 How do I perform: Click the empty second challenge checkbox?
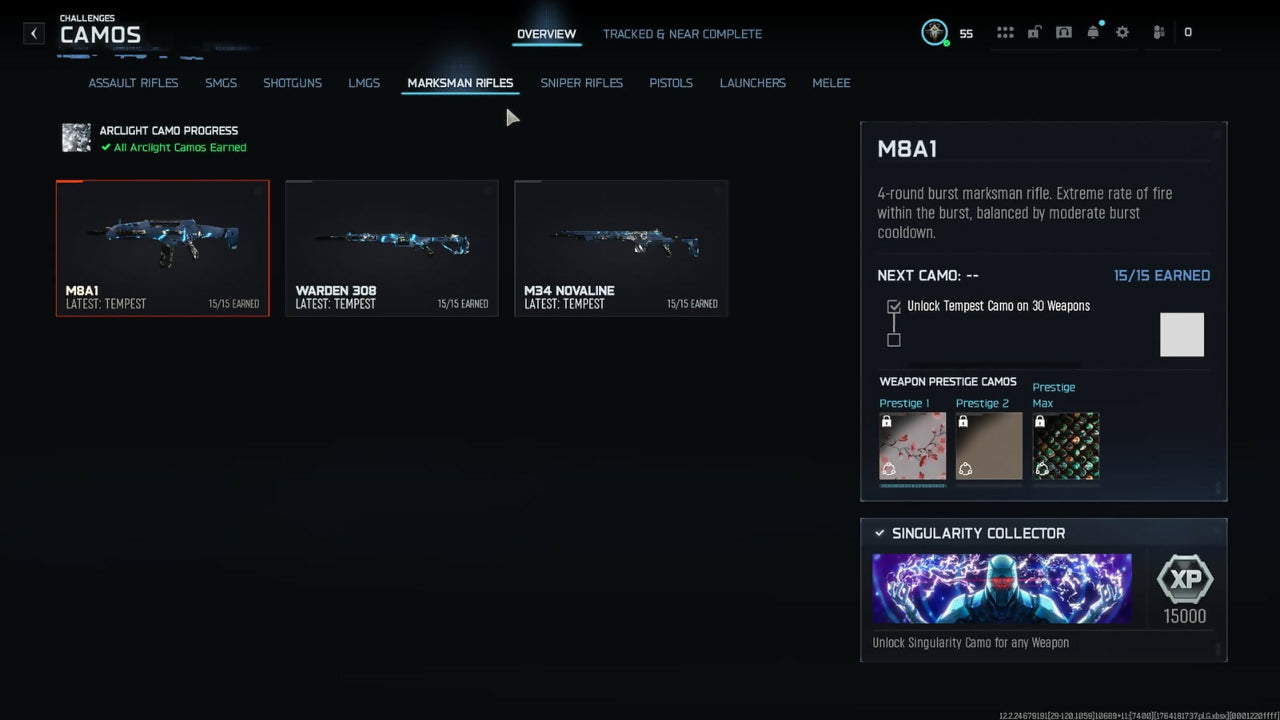(894, 340)
